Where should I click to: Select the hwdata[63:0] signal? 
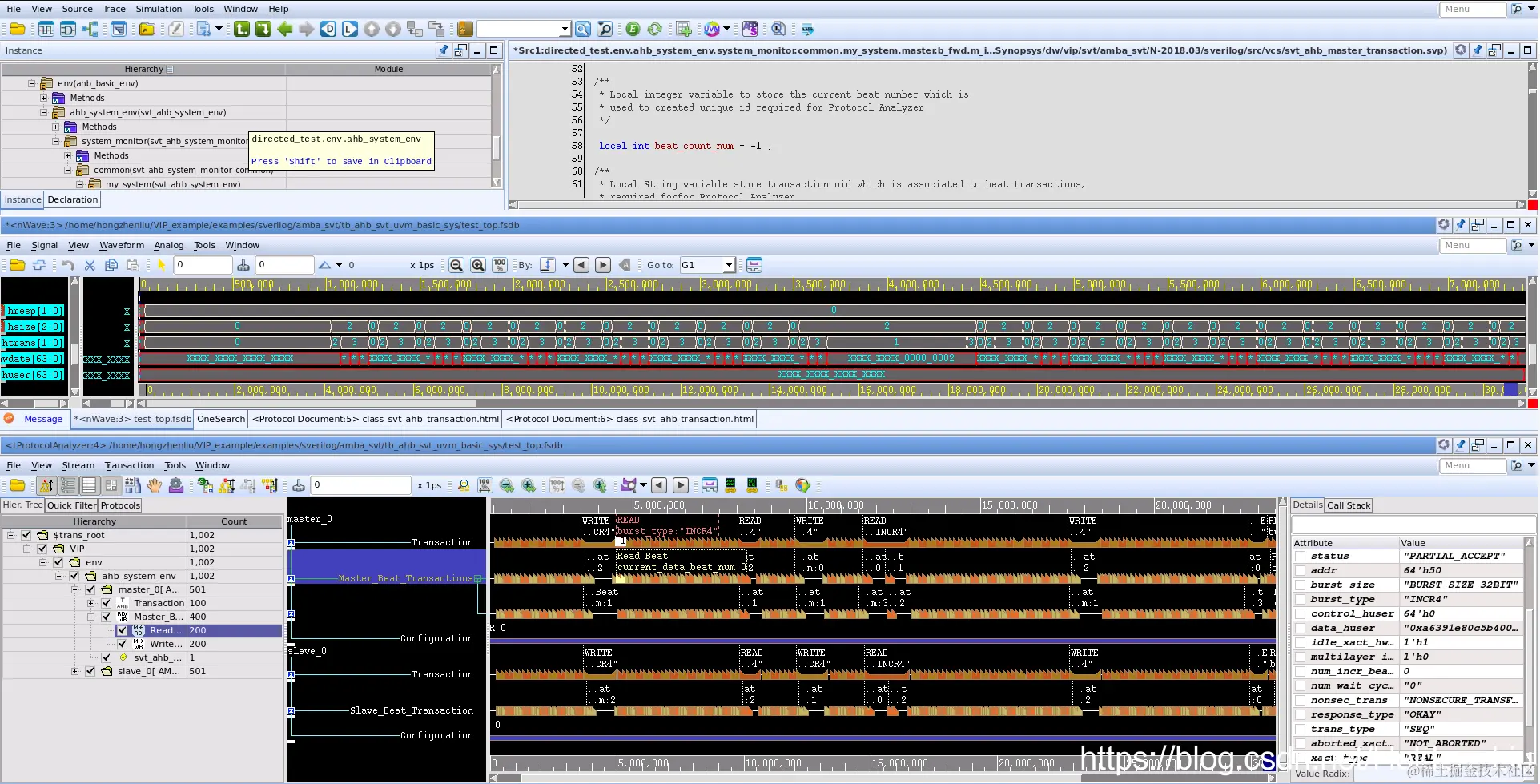(33, 359)
